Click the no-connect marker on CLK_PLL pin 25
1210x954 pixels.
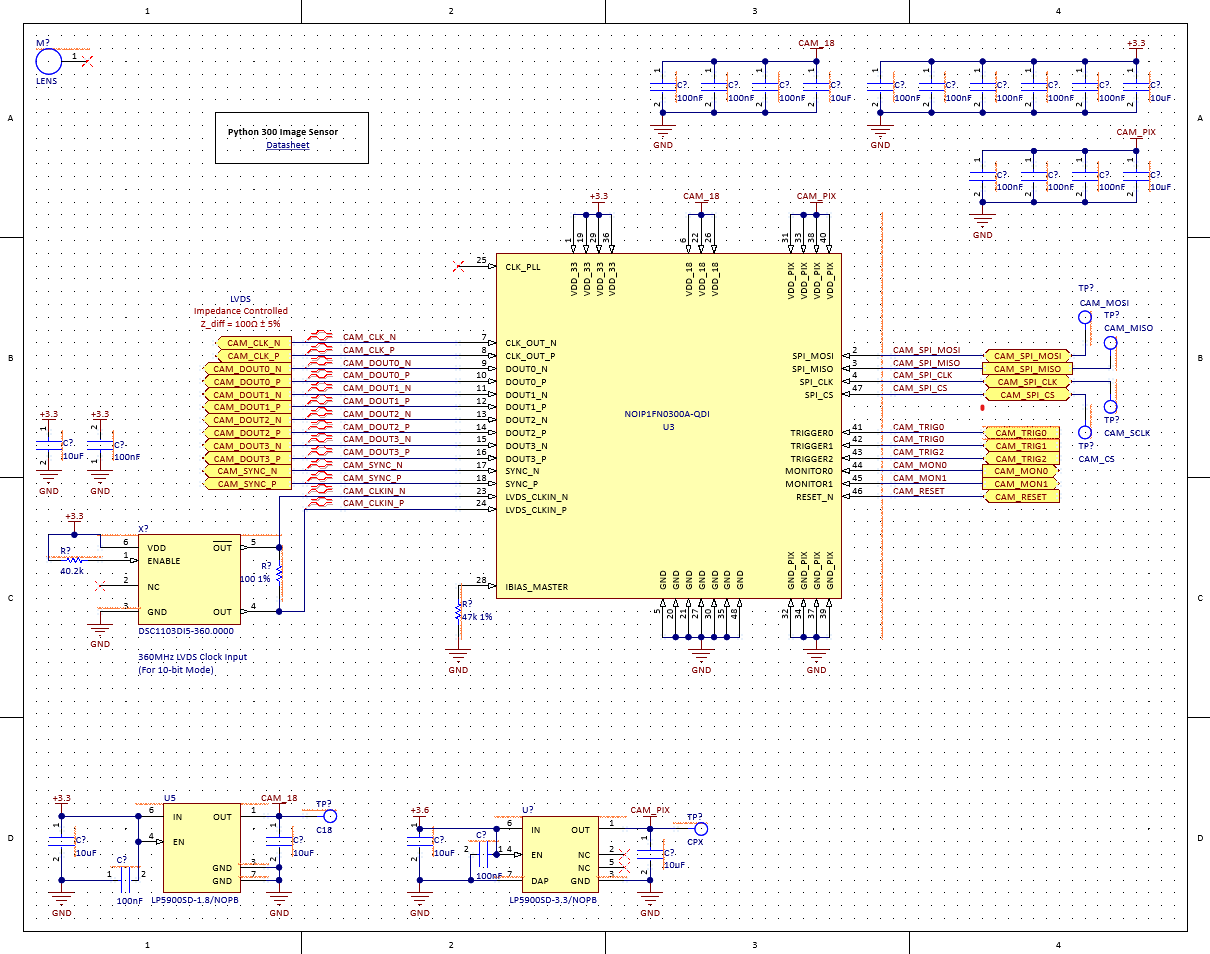click(x=458, y=267)
